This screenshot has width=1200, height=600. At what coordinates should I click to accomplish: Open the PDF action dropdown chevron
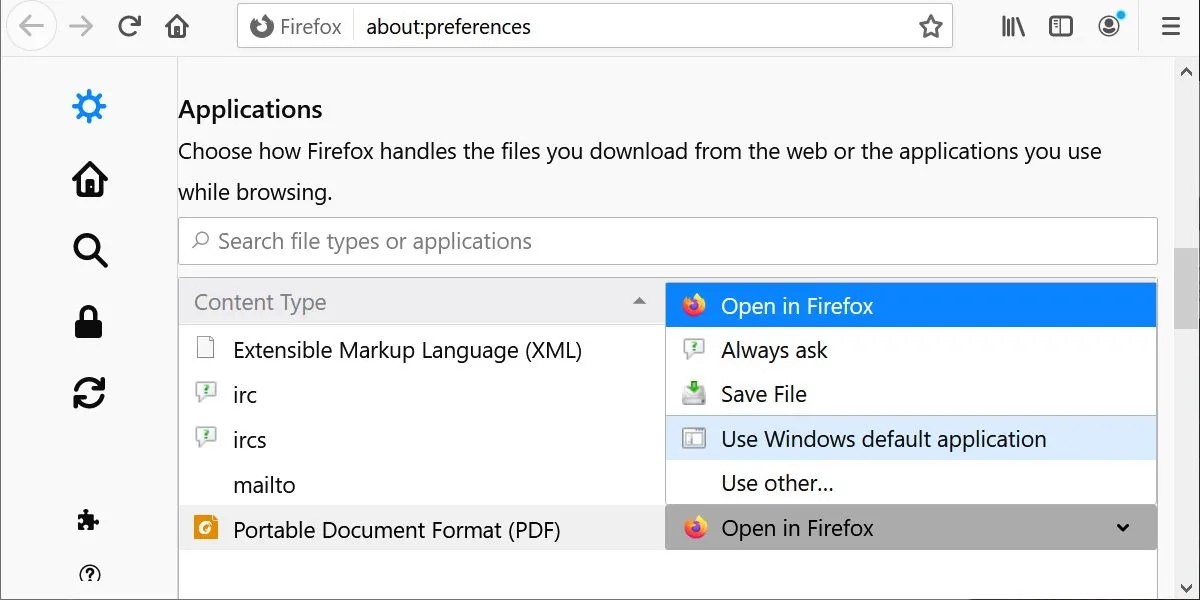click(x=1121, y=527)
